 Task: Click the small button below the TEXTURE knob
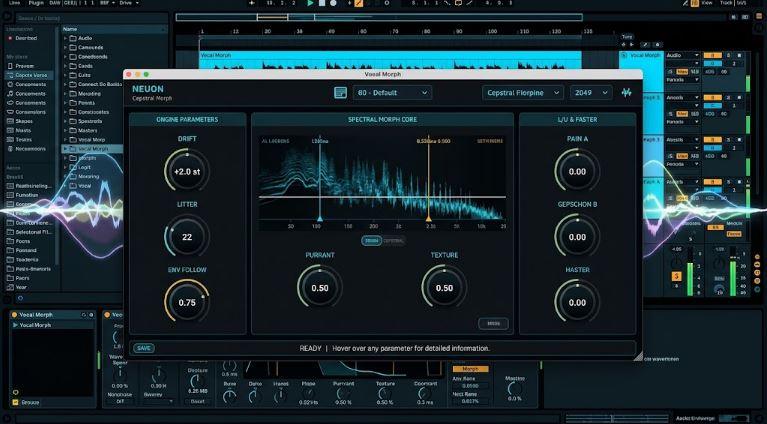493,323
